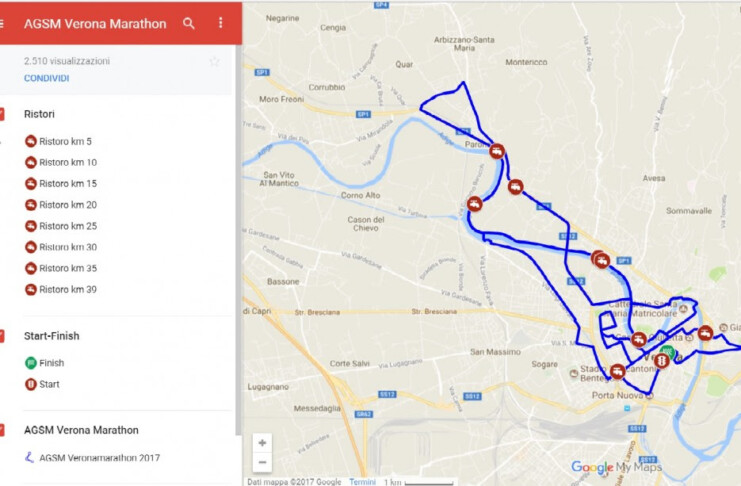Click the CONDIVIDI share link
The height and width of the screenshot is (486, 741).
coord(46,78)
